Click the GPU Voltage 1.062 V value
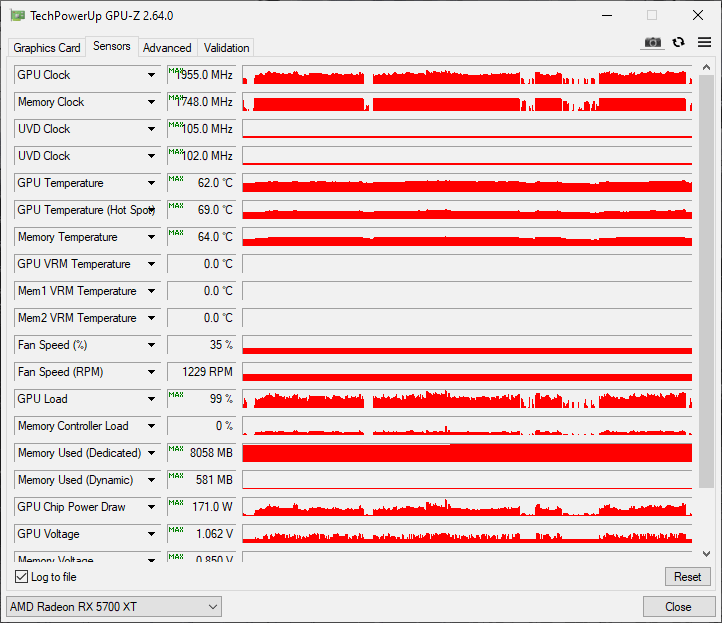This screenshot has width=722, height=623. [202, 534]
